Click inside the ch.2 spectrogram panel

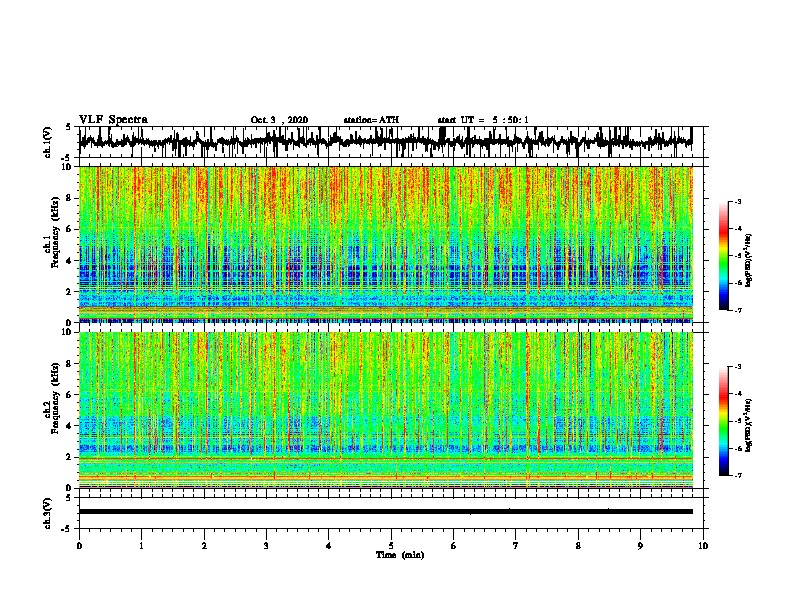(386, 410)
